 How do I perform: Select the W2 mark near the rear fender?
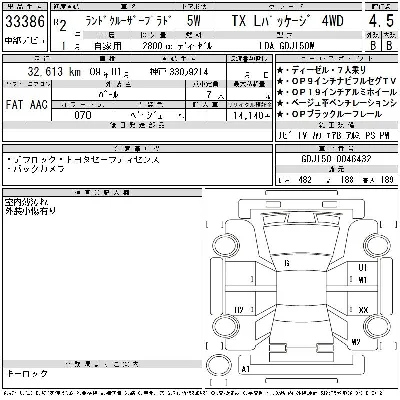(356, 342)
